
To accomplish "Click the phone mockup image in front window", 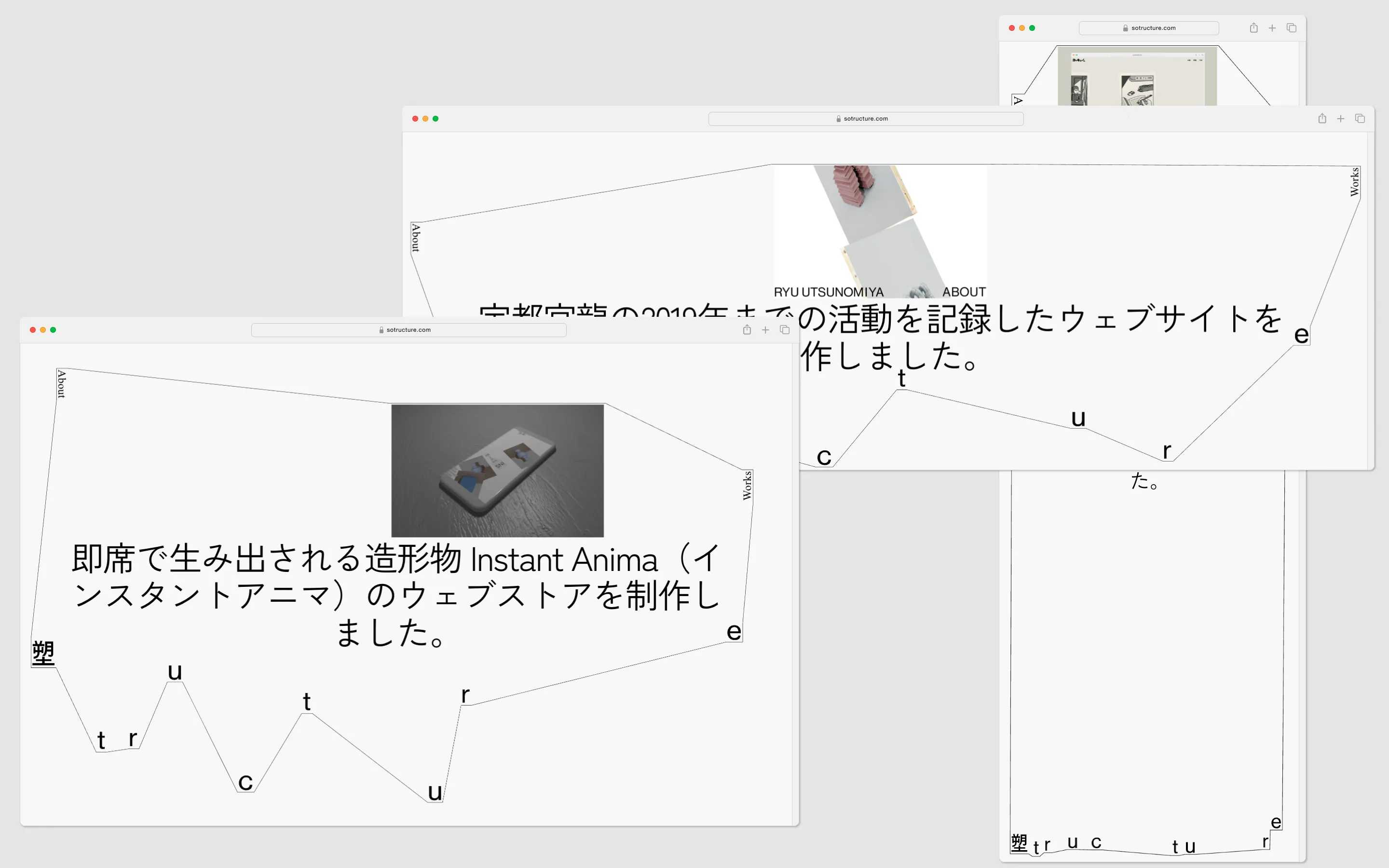I will tap(497, 471).
